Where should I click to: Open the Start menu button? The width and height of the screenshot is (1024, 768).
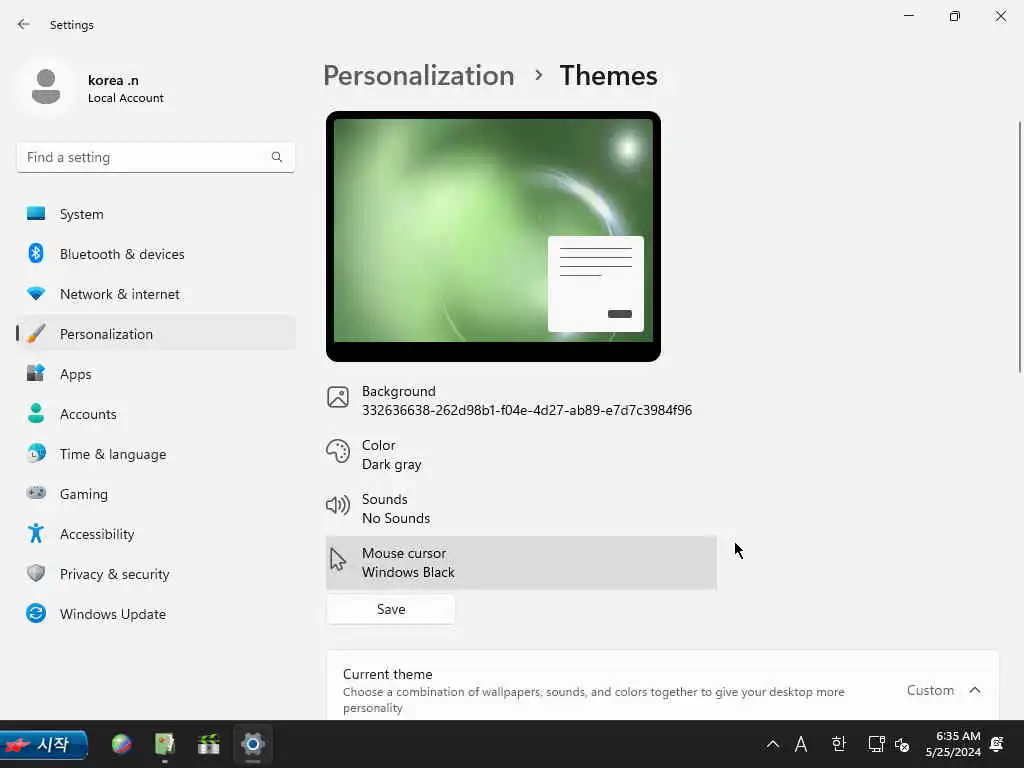[x=44, y=744]
